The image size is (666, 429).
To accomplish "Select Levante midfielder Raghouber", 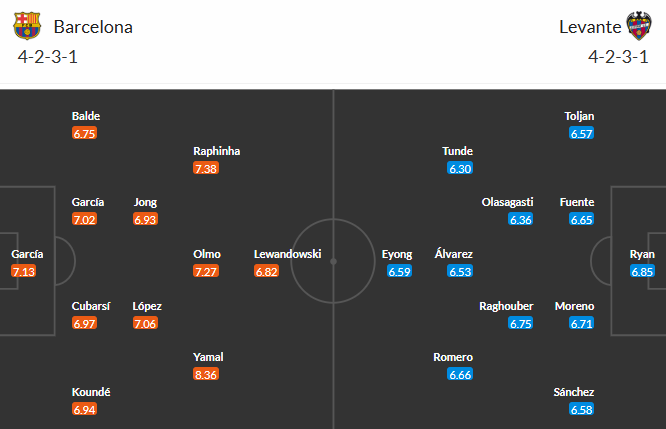I will (507, 306).
